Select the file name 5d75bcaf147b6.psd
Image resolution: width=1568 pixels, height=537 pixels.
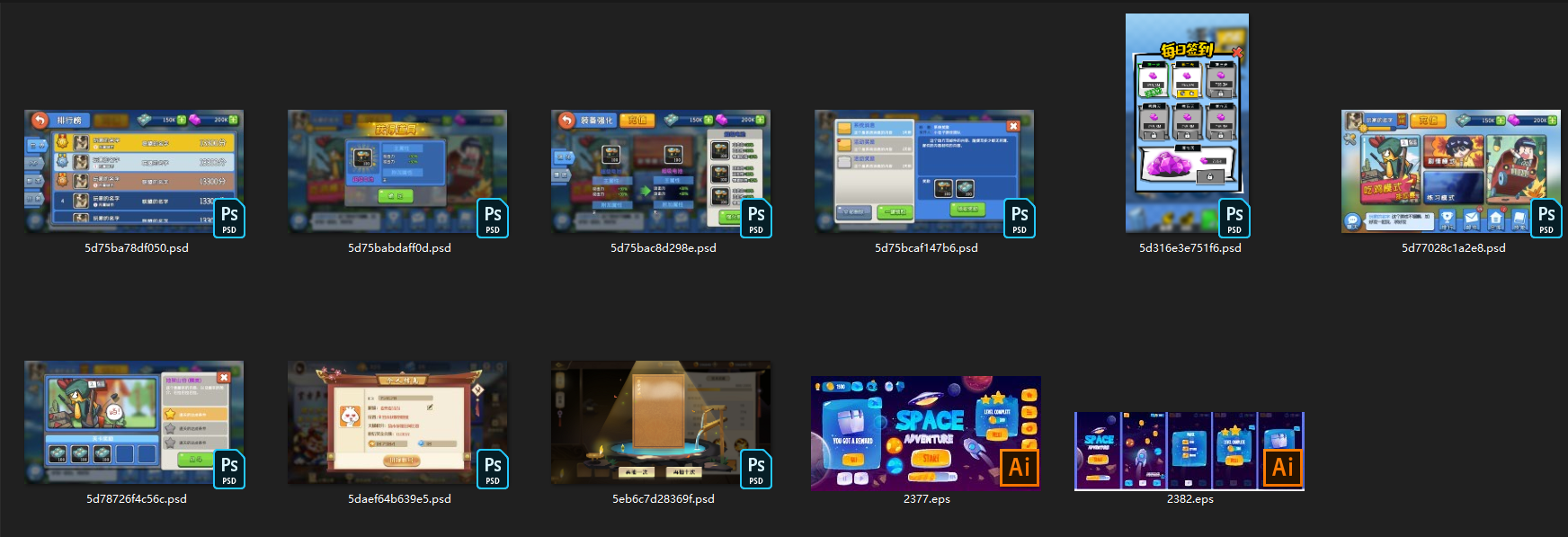[927, 247]
